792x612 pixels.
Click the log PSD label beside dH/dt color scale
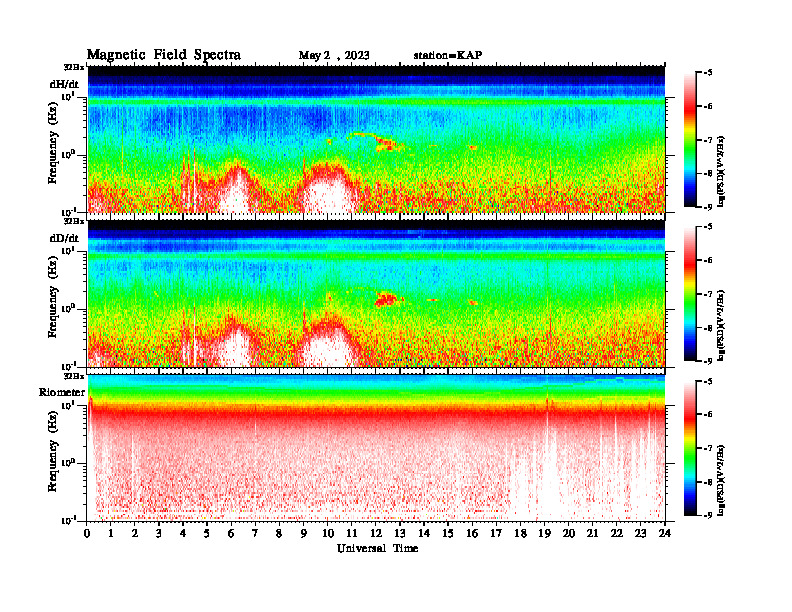pyautogui.click(x=722, y=171)
